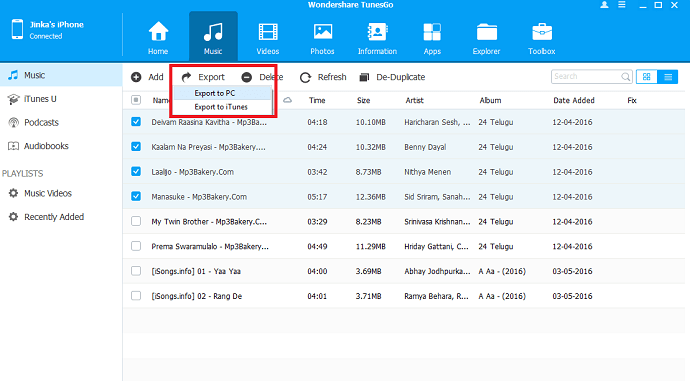Screen dimensions: 690x381
Task: Click the time 04:18 cell
Action: (x=317, y=122)
